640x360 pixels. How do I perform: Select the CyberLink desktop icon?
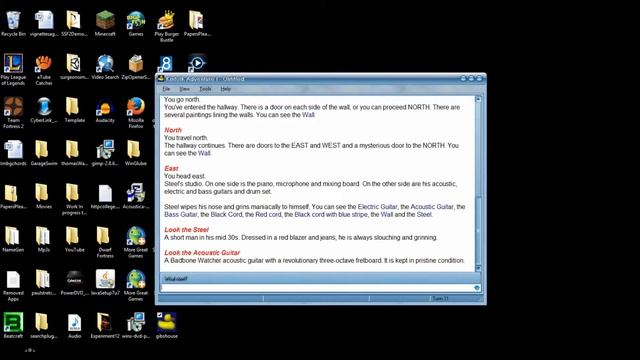pos(44,110)
